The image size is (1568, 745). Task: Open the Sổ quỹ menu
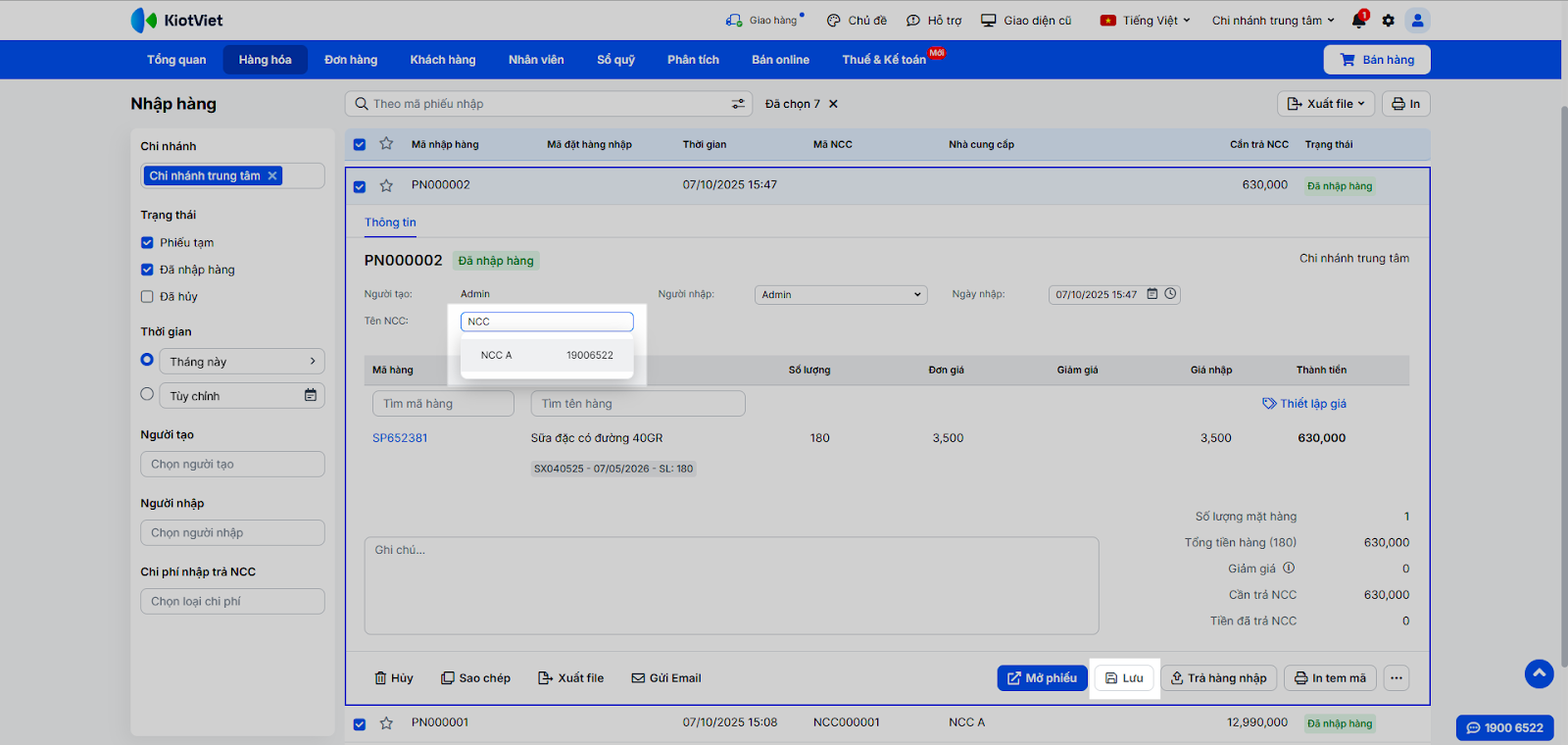click(x=615, y=60)
